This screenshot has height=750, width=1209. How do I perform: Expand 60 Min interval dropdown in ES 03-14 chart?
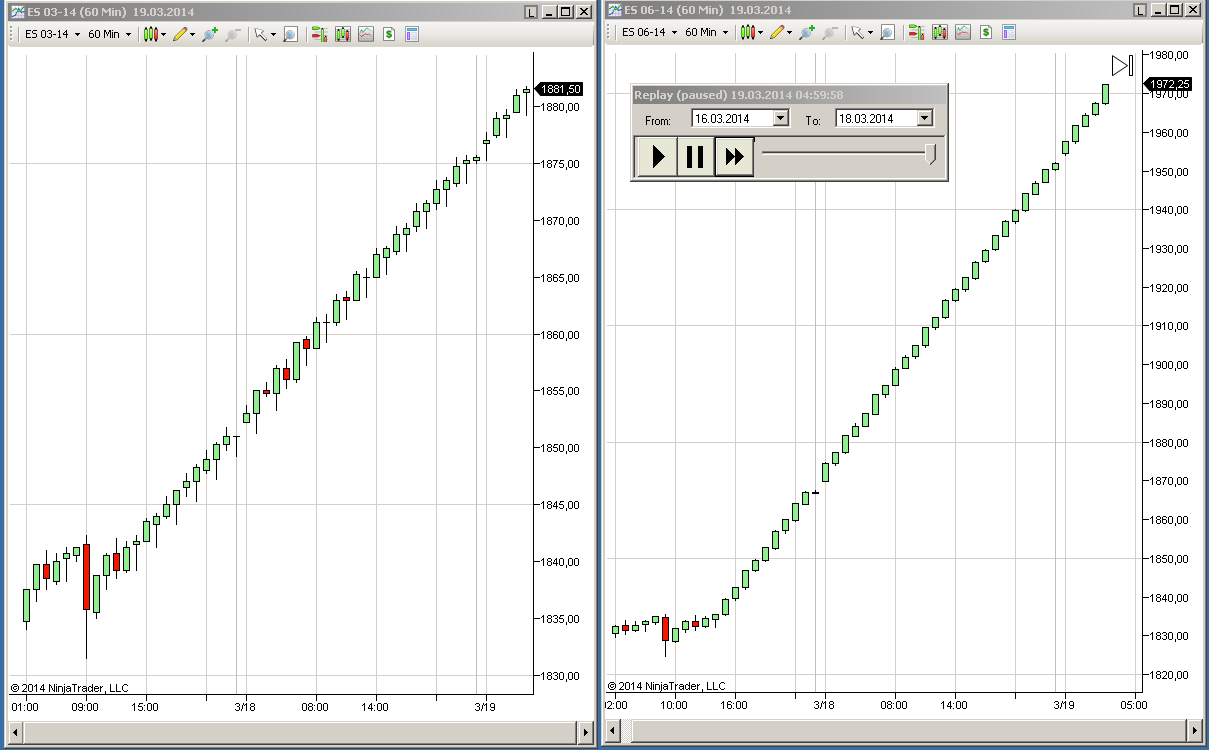128,34
